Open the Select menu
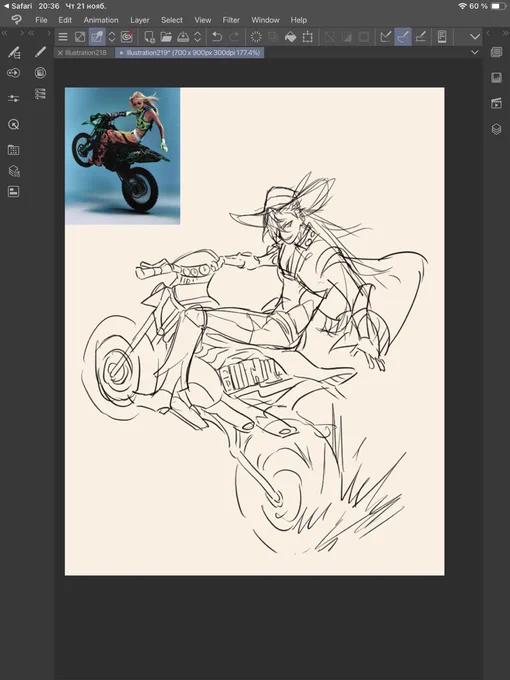Image resolution: width=510 pixels, height=680 pixels. [x=172, y=20]
